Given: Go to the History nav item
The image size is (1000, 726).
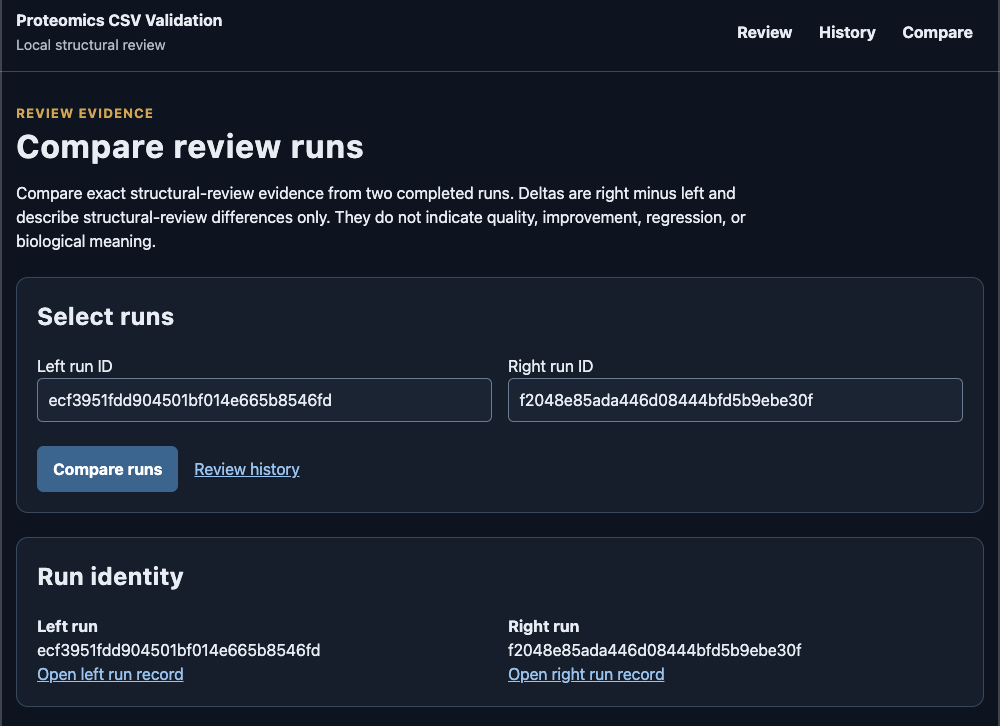Looking at the screenshot, I should point(847,33).
